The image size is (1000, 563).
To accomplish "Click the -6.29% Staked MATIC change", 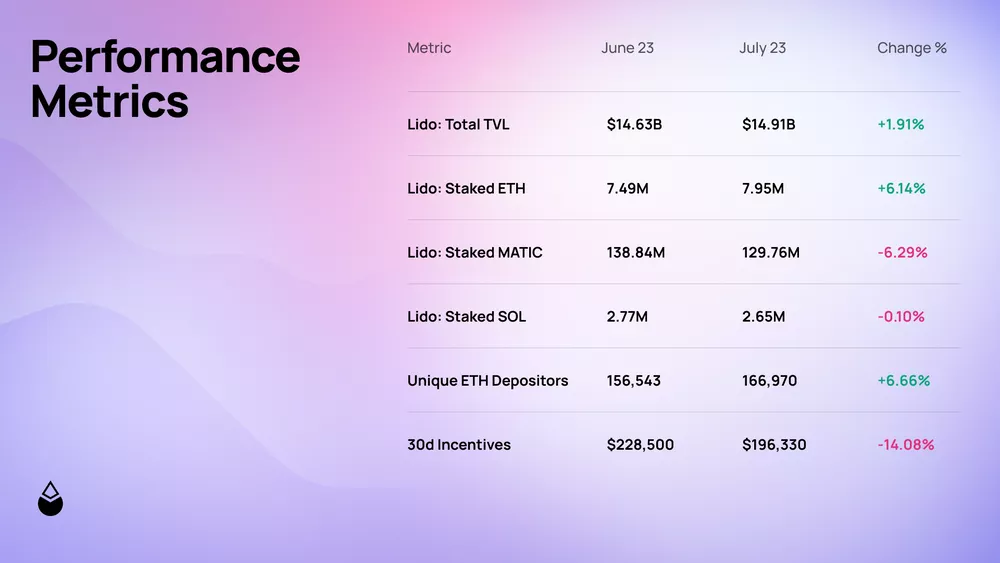I will coord(902,253).
